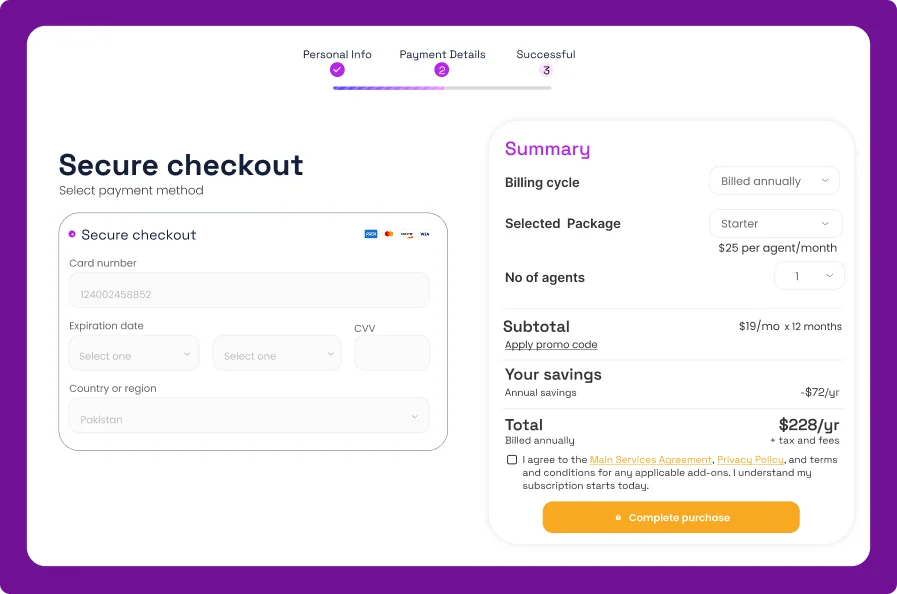Open the expiration month Select one dropdown
897x594 pixels.
[134, 354]
